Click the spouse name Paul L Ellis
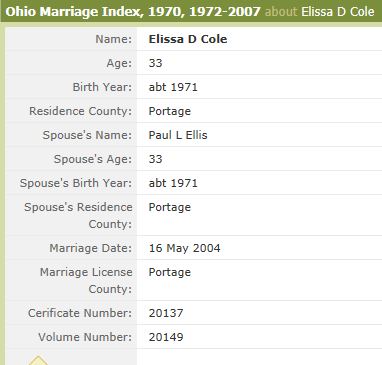382x365 pixels. pyautogui.click(x=178, y=135)
